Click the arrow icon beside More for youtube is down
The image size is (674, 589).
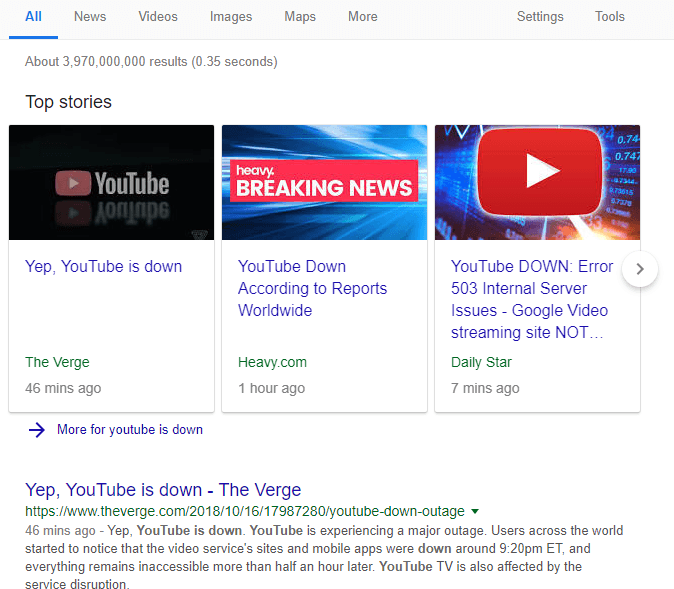coord(37,429)
